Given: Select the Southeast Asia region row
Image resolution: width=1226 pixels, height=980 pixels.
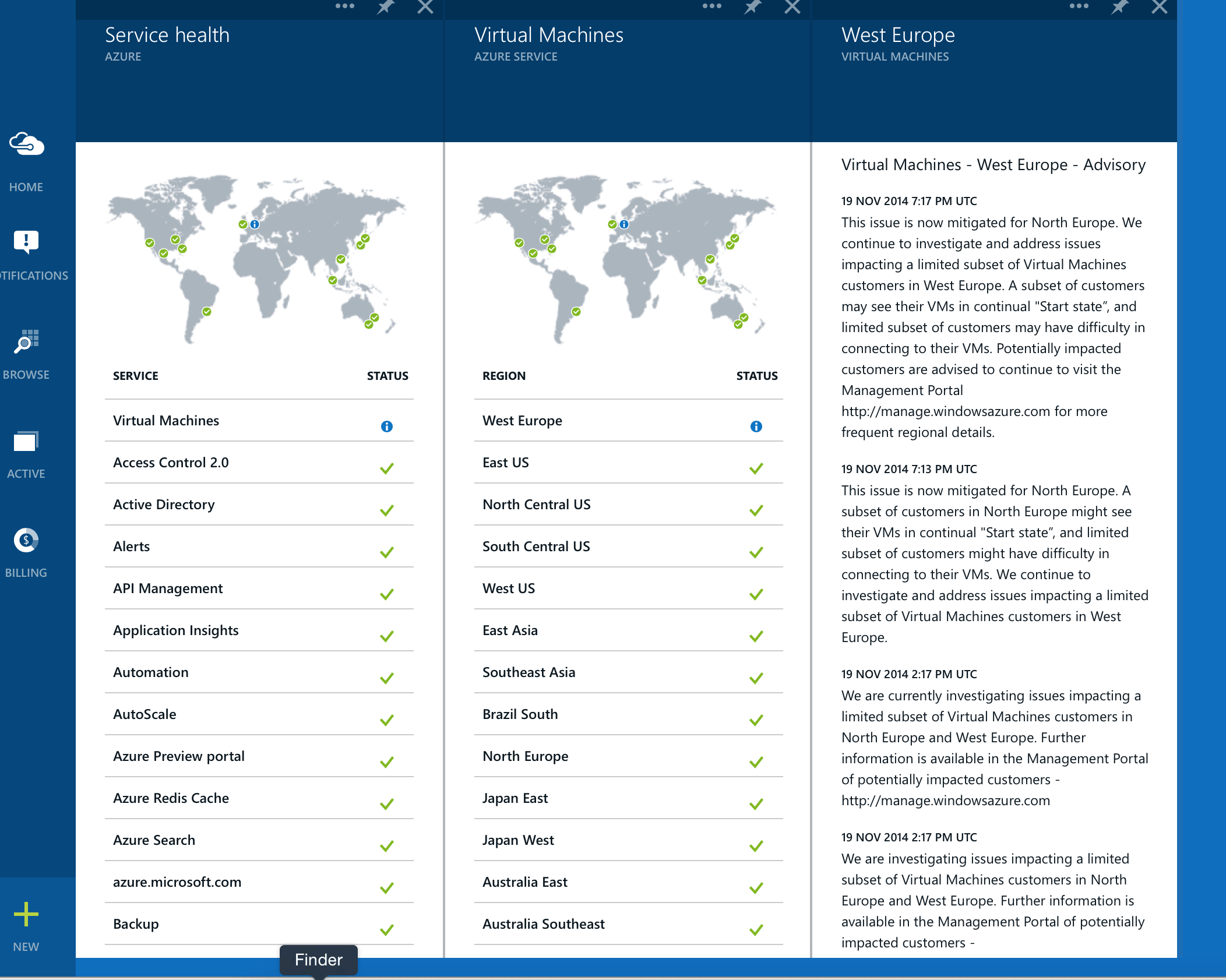Looking at the screenshot, I should (x=629, y=672).
